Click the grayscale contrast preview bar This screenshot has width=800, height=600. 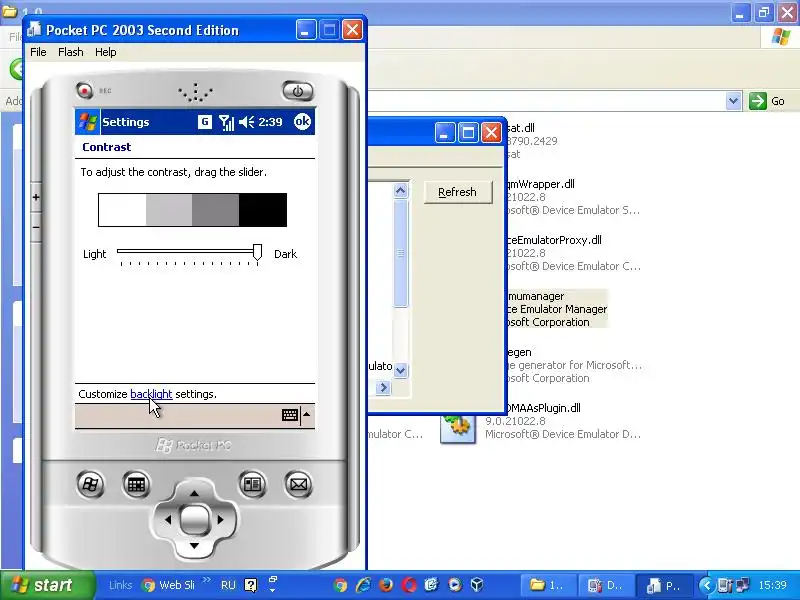192,210
